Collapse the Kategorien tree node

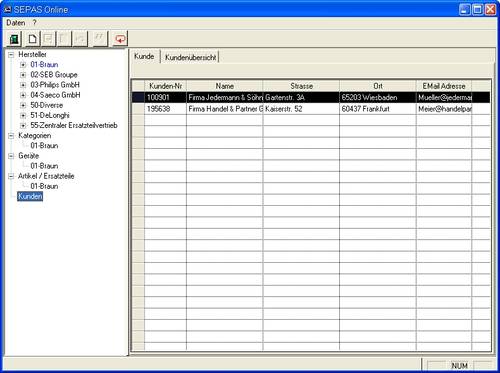[x=11, y=136]
